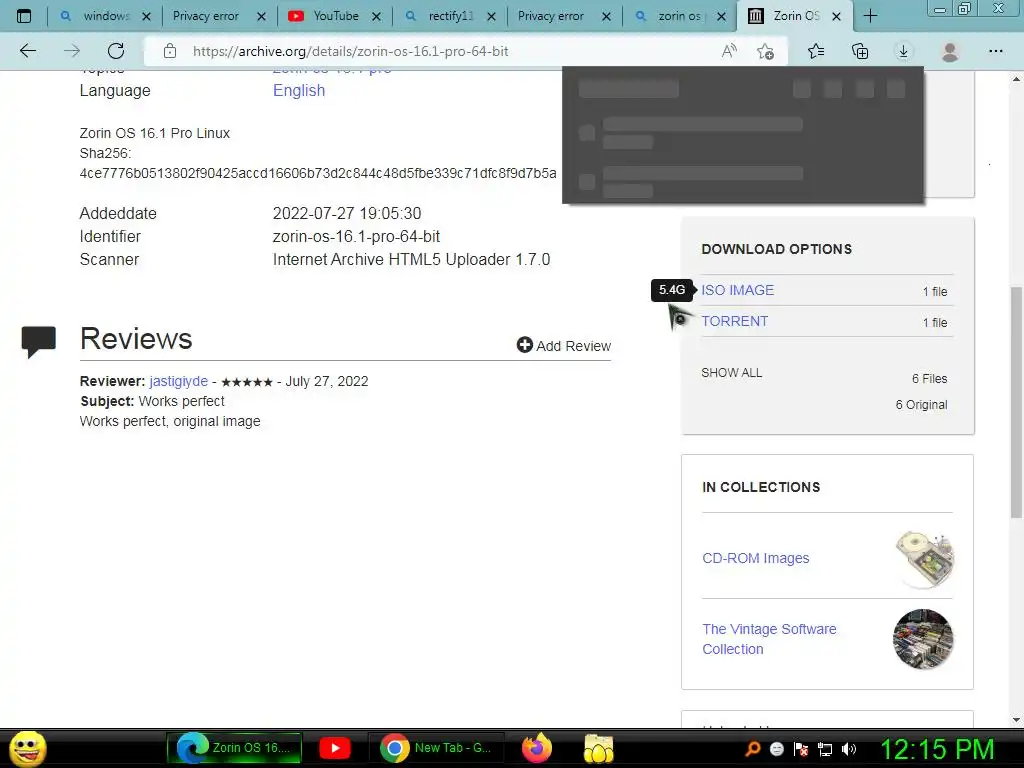
Task: Click the identifier zorin-os-16.1-pro-64-bit text
Action: (356, 236)
